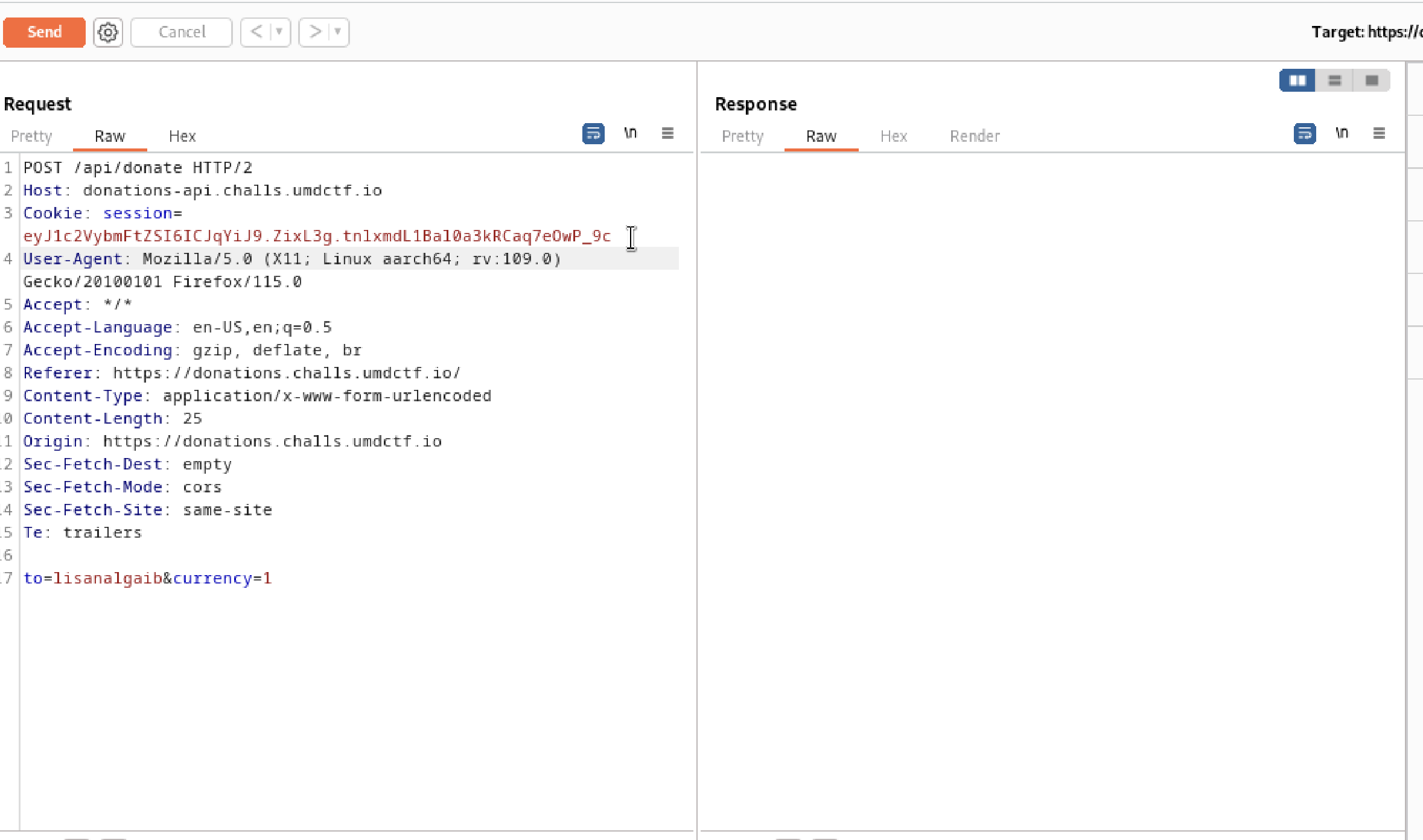
Task: Click the to=lisanalgaib&currency=1 body
Action: click(x=148, y=579)
